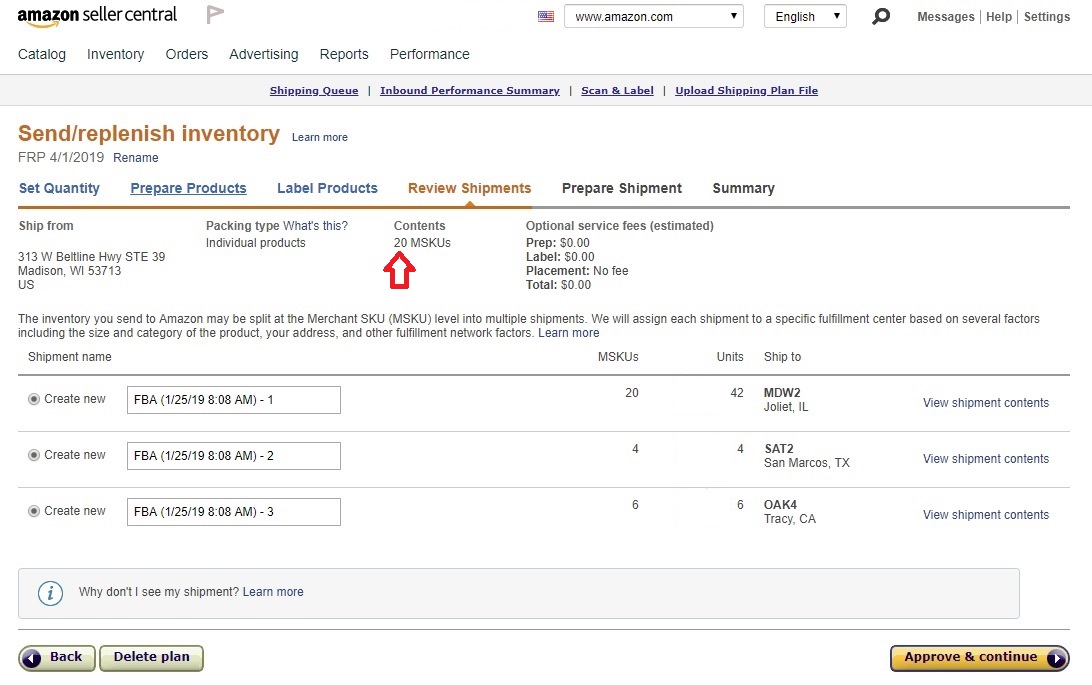Open the English language dropdown

(805, 16)
